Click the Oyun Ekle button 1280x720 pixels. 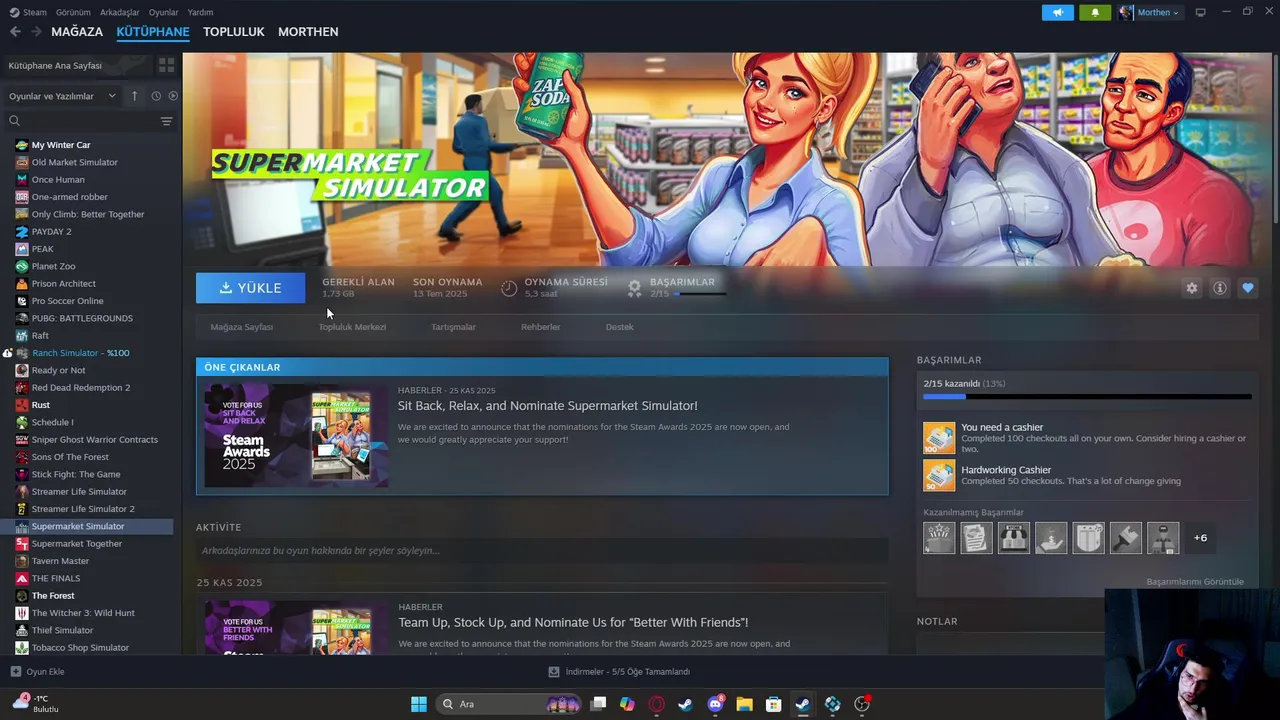(x=37, y=672)
